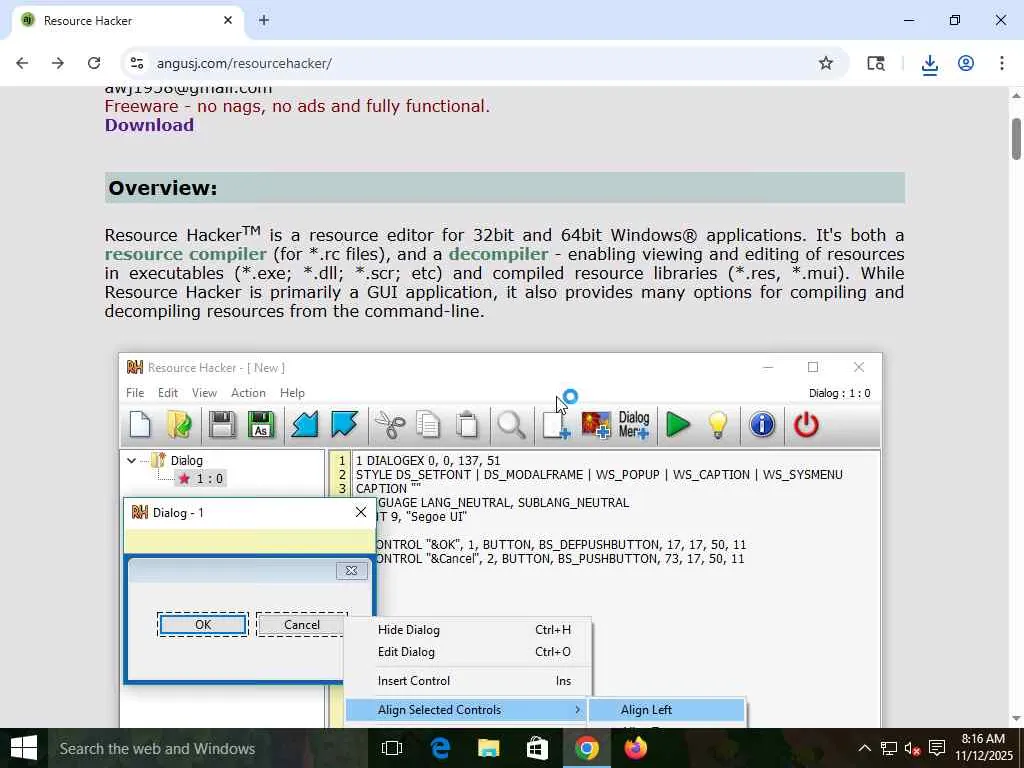This screenshot has width=1024, height=768.
Task: Open the Action Center notifications icon
Action: click(936, 748)
